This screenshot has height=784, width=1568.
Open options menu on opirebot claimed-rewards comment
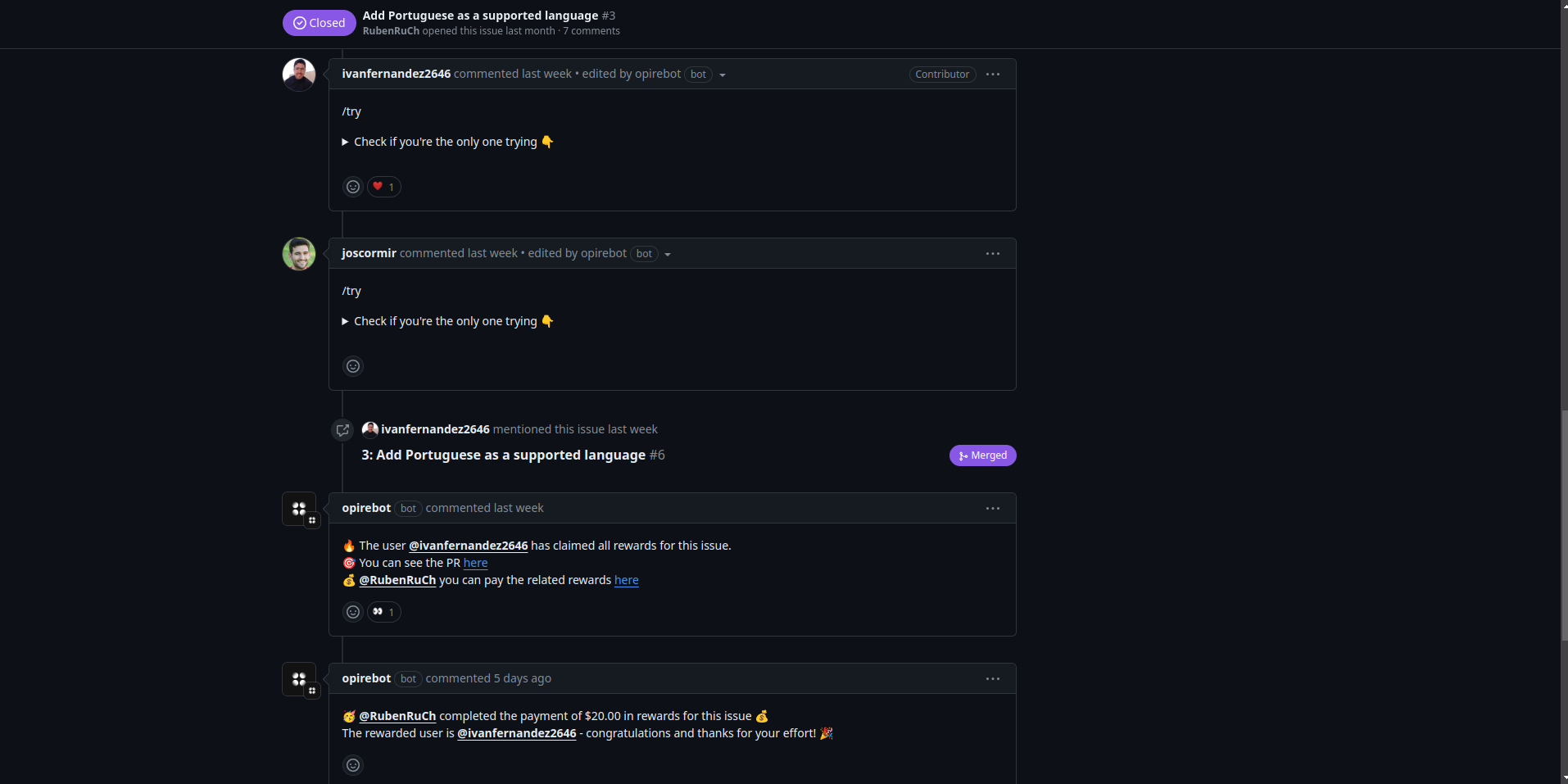pos(993,509)
